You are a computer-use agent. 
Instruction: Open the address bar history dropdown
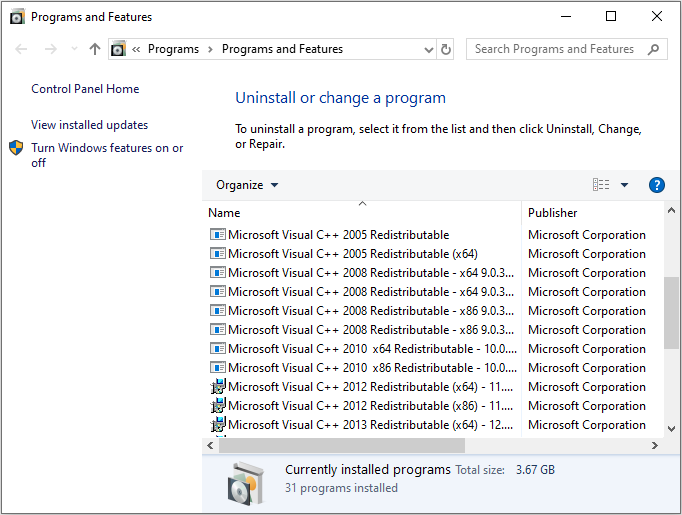pos(428,50)
